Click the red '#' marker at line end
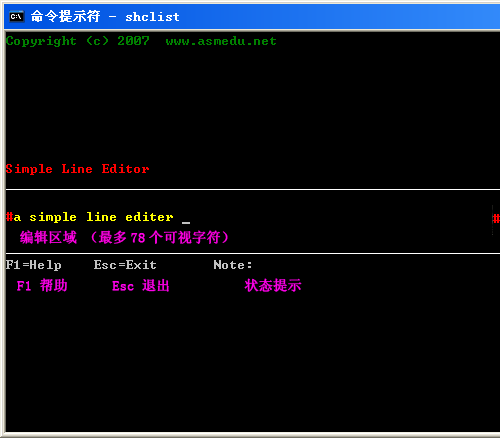The width and height of the screenshot is (500, 438). point(496,219)
